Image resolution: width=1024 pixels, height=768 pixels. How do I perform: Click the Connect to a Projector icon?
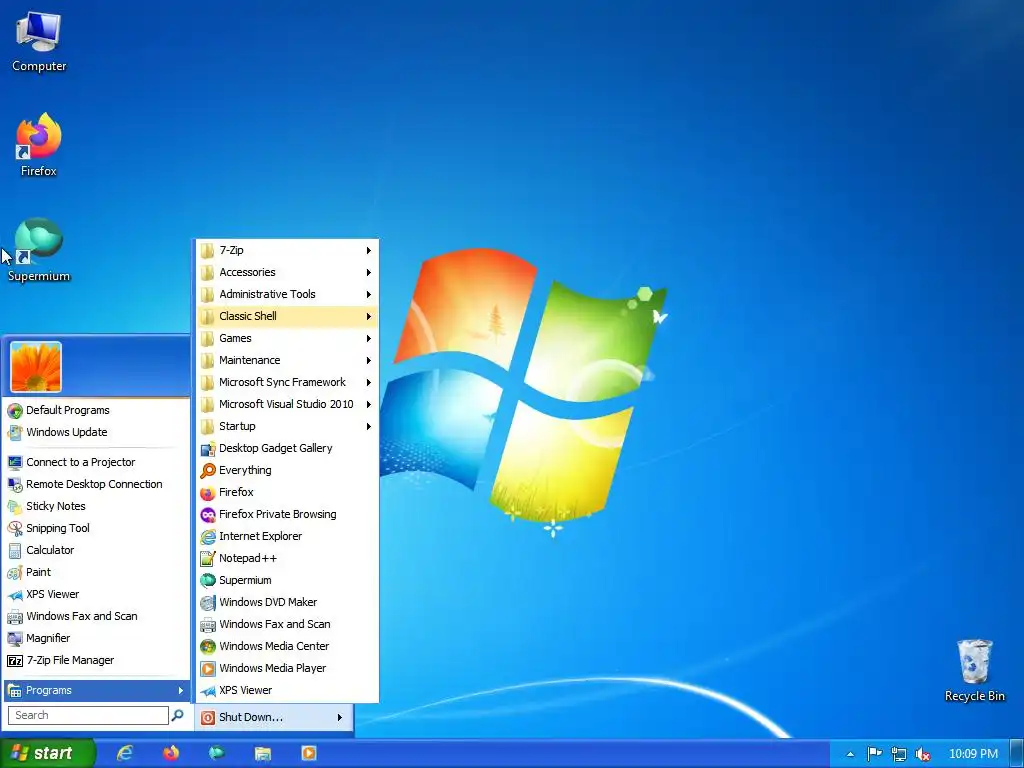coord(14,462)
